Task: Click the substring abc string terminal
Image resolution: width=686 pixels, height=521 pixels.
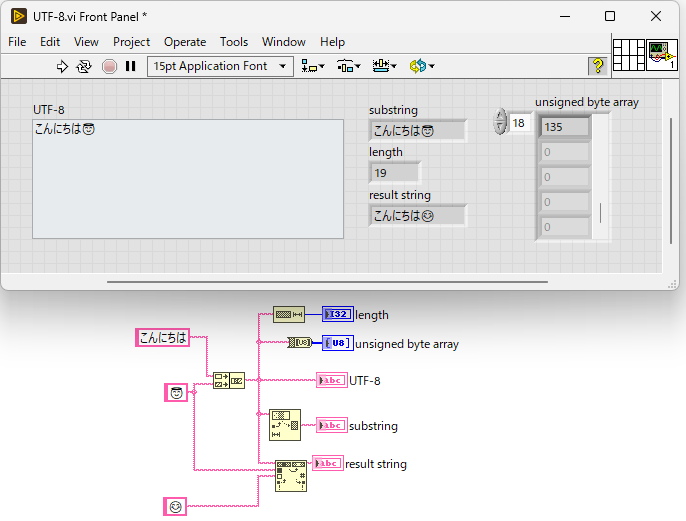Action: click(332, 425)
